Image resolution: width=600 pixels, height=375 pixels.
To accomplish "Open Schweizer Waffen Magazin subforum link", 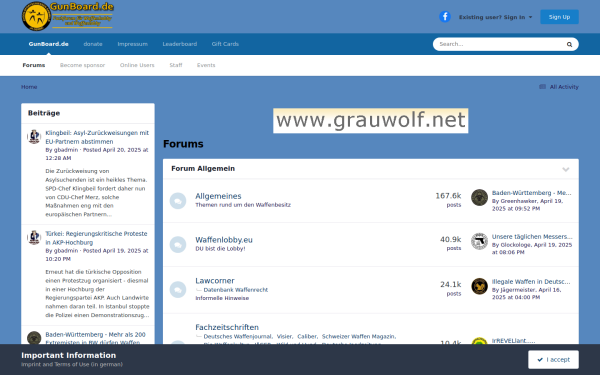I will tap(358, 336).
